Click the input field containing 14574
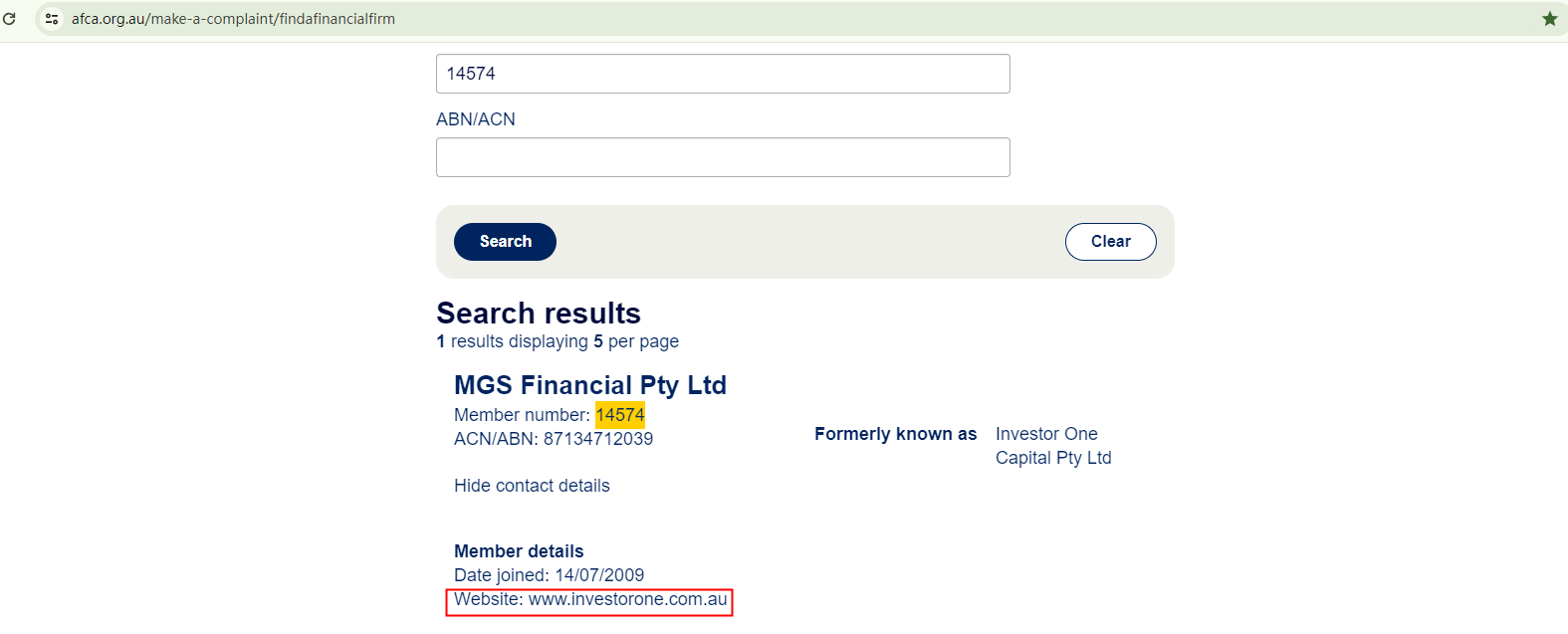1568x634 pixels. (x=723, y=74)
